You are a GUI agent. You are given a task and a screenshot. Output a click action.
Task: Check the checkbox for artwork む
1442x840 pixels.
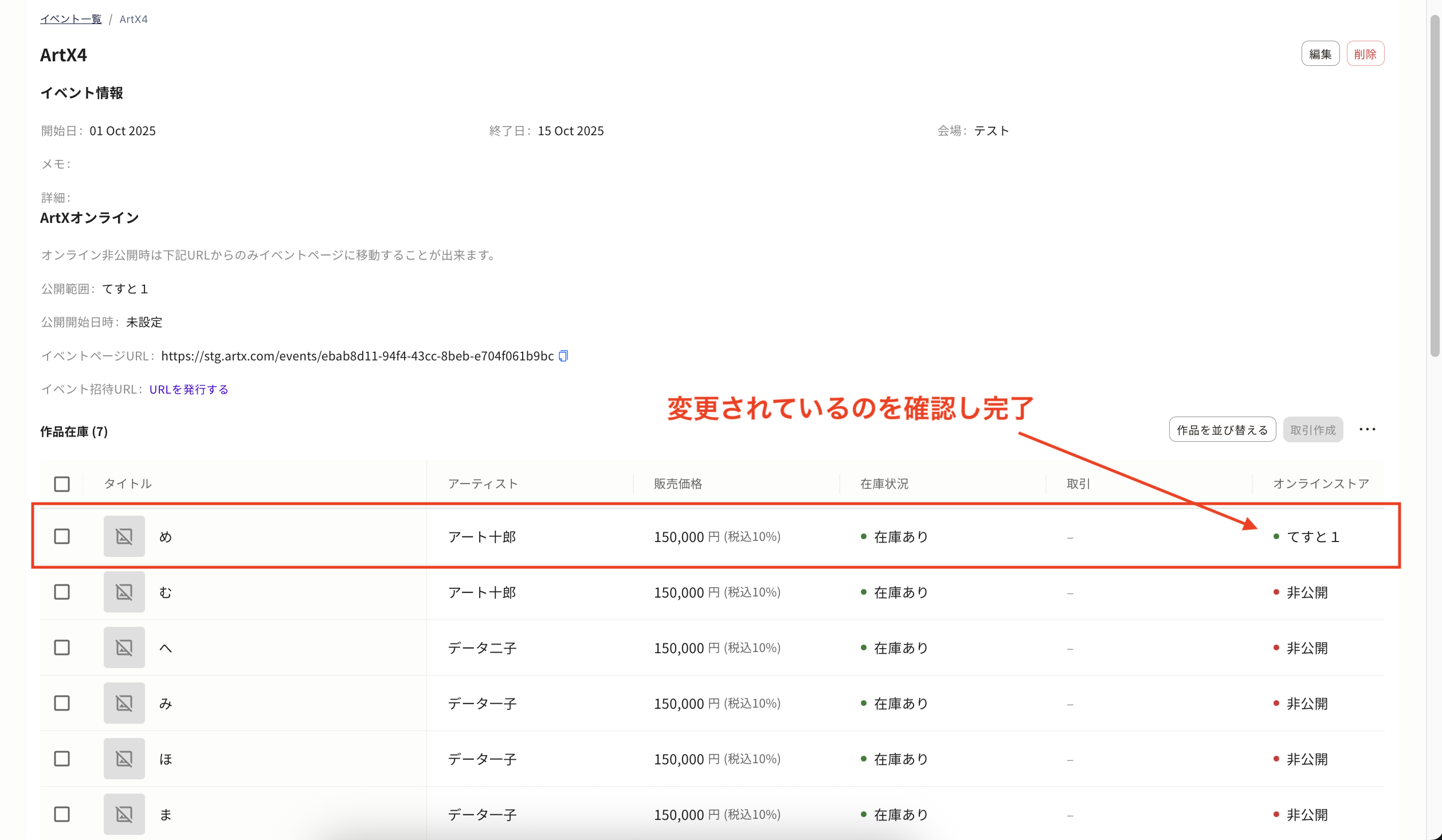(61, 592)
